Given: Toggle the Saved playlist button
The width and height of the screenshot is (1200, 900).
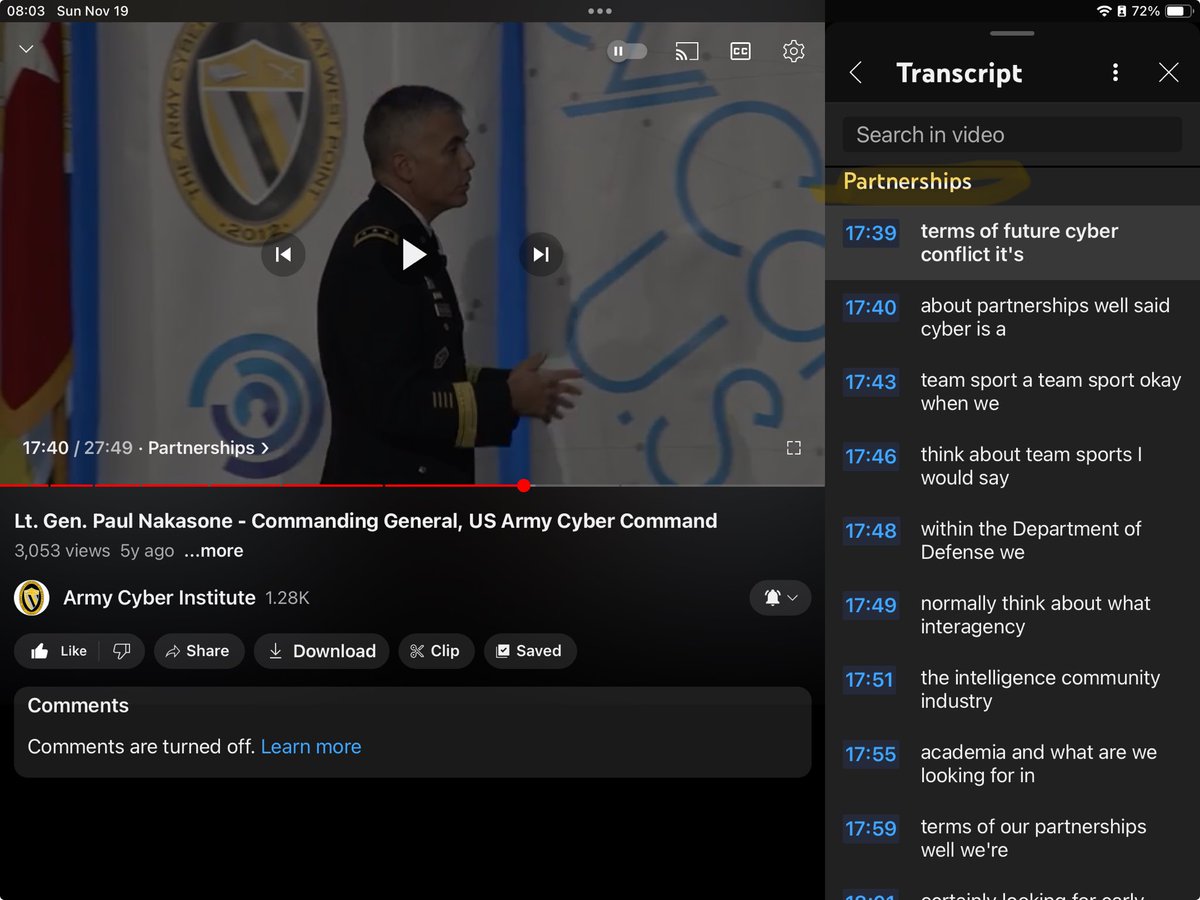Looking at the screenshot, I should pyautogui.click(x=529, y=651).
